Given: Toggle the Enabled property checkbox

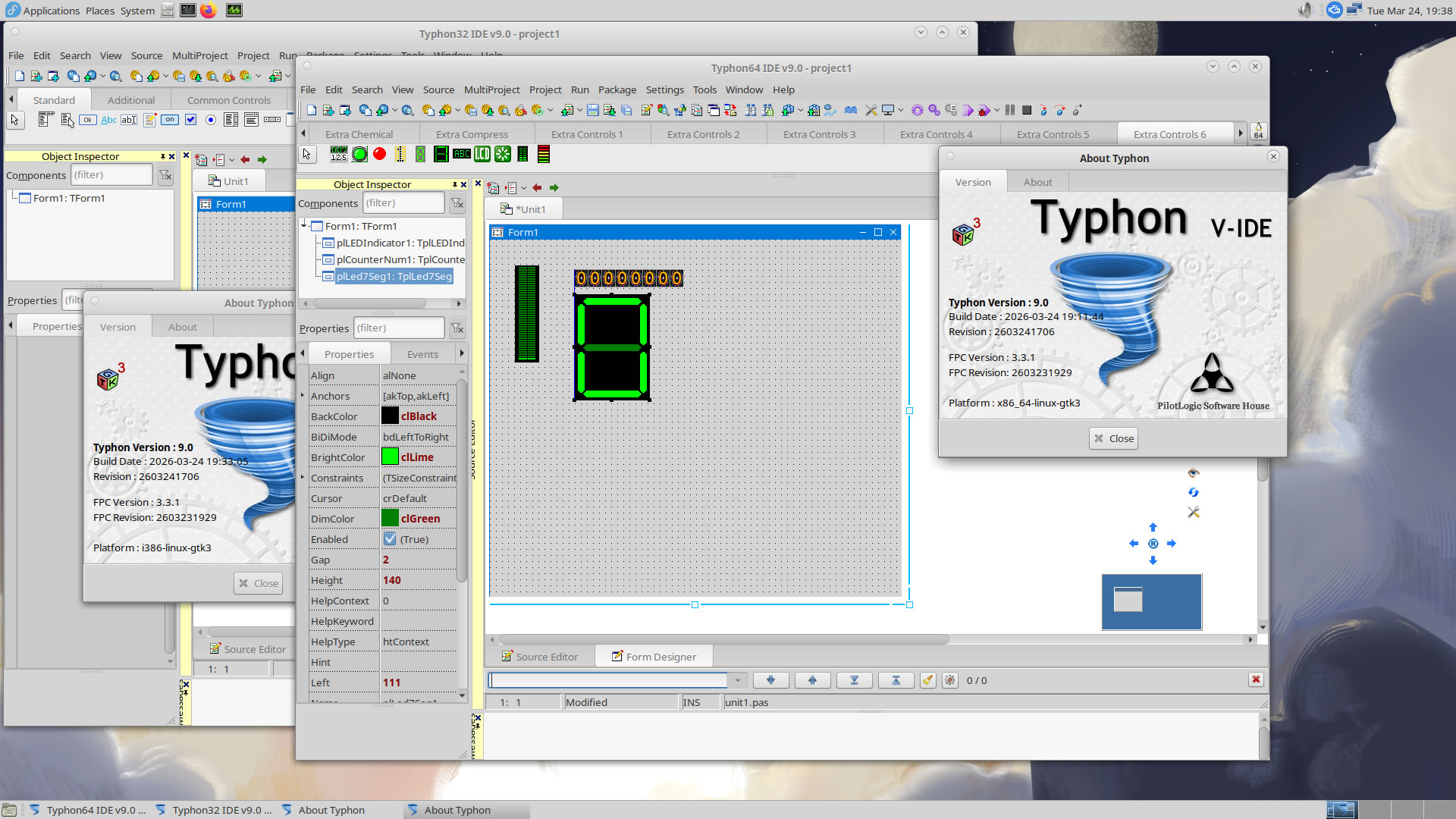Looking at the screenshot, I should tap(390, 539).
